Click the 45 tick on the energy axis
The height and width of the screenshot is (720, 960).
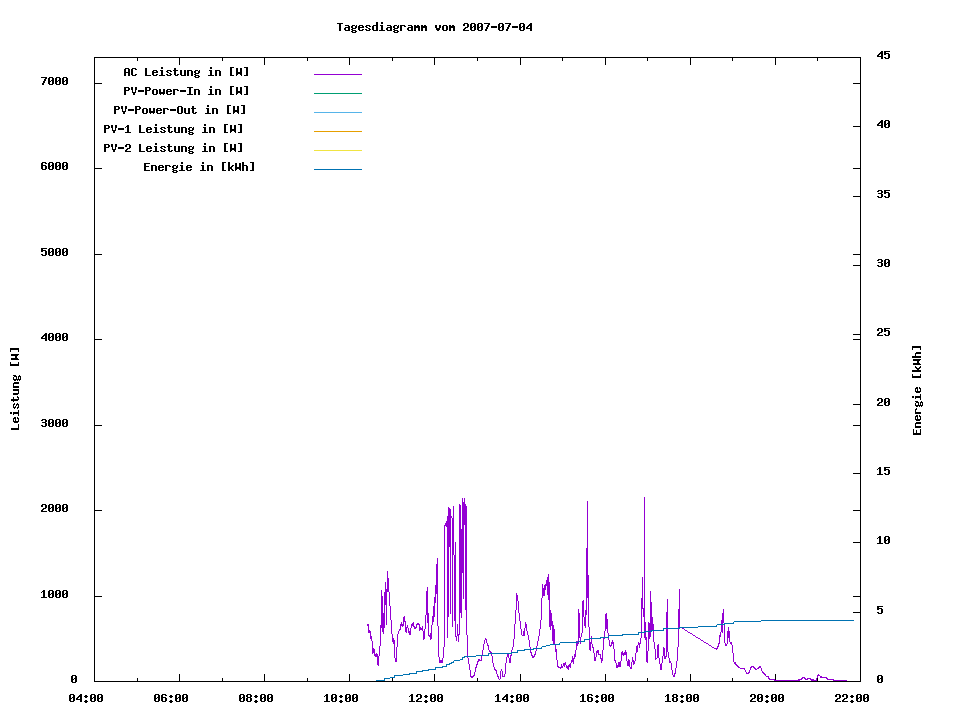(x=883, y=55)
